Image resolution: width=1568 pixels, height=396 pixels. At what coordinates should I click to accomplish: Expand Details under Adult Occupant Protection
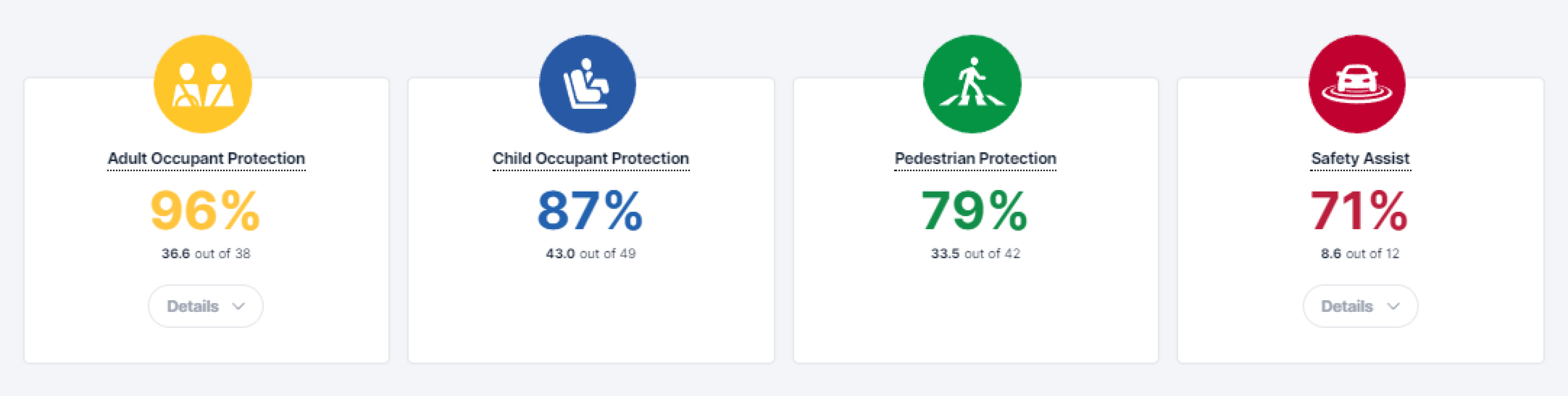(x=206, y=306)
